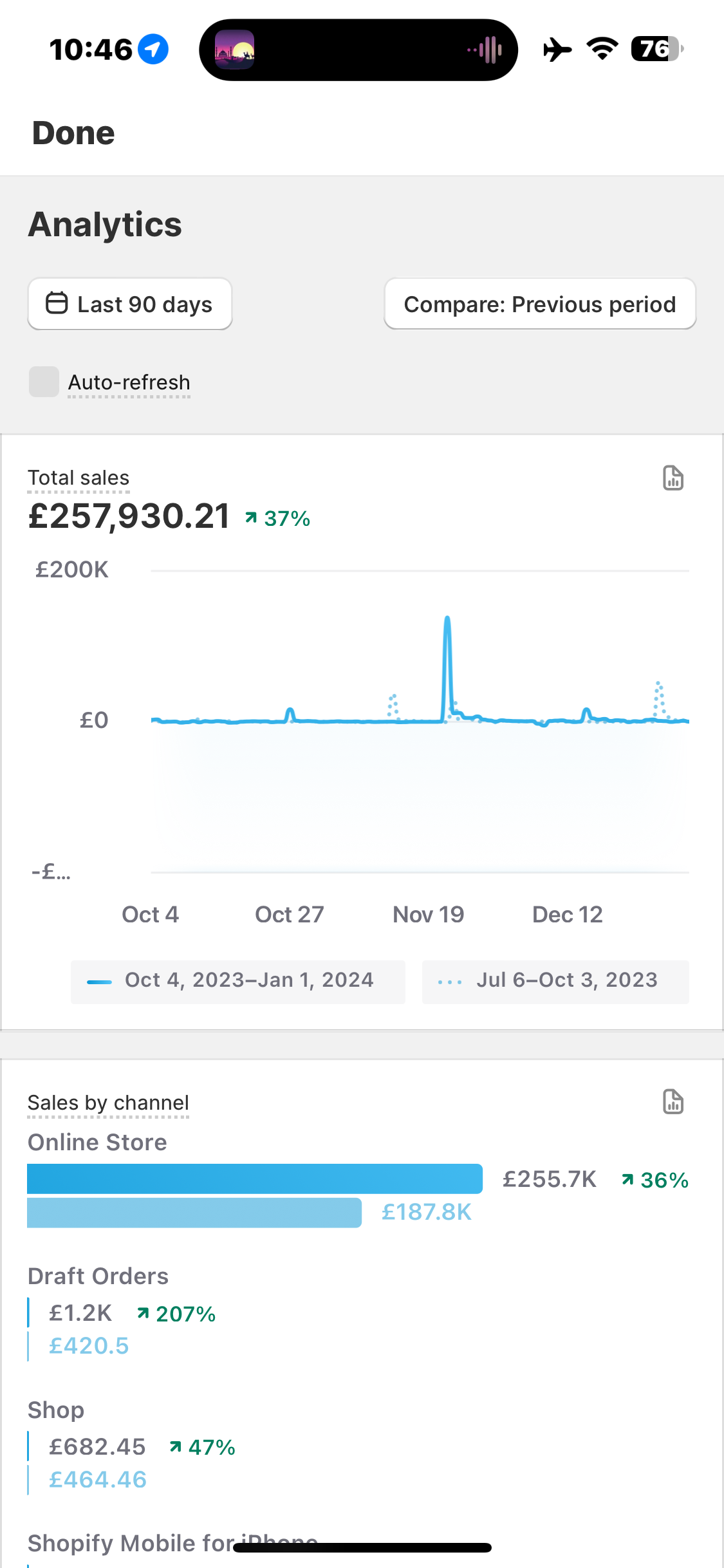This screenshot has width=724, height=1568.
Task: Tap the Wi-Fi status icon
Action: coord(602,49)
